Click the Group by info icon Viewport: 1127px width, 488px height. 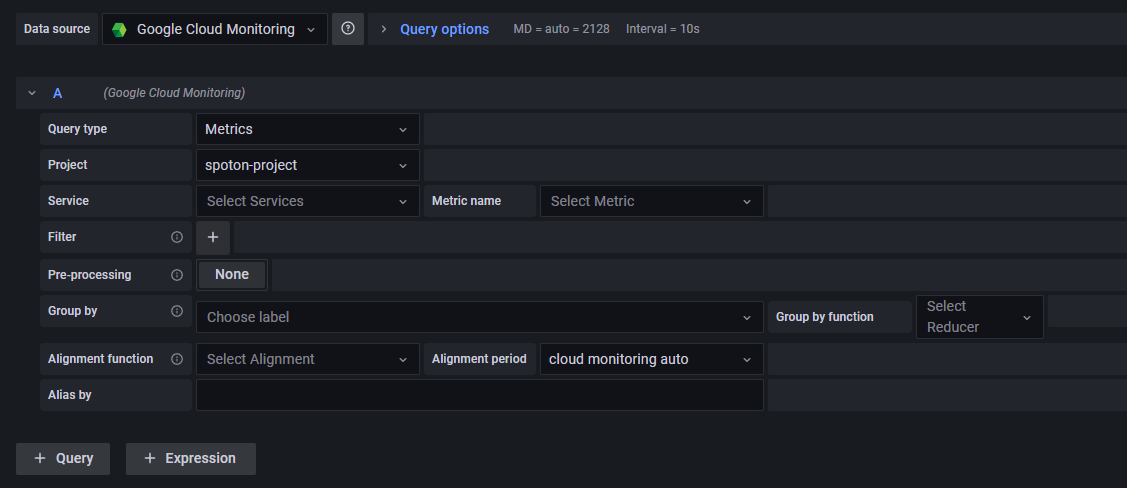pyautogui.click(x=177, y=311)
